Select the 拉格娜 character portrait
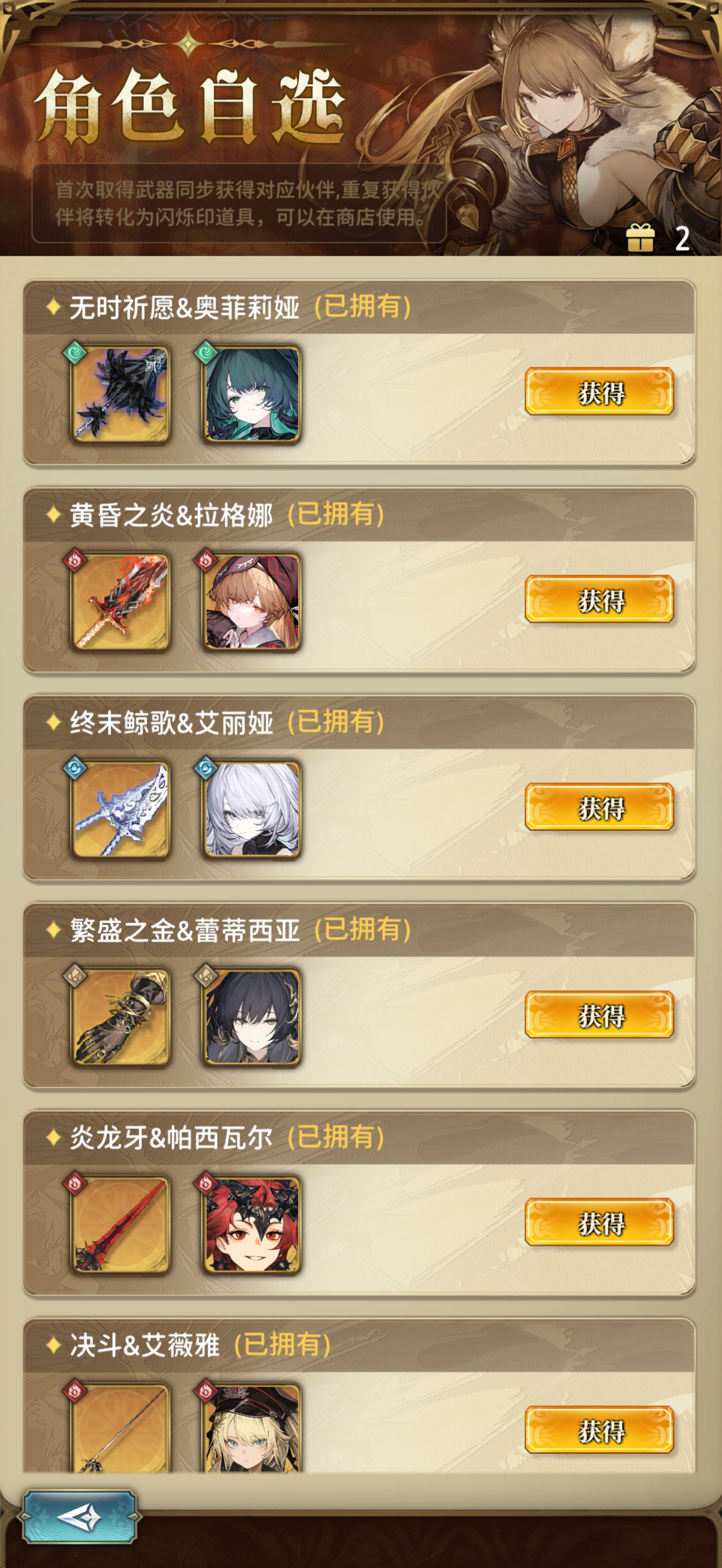722x1568 pixels. click(x=252, y=601)
